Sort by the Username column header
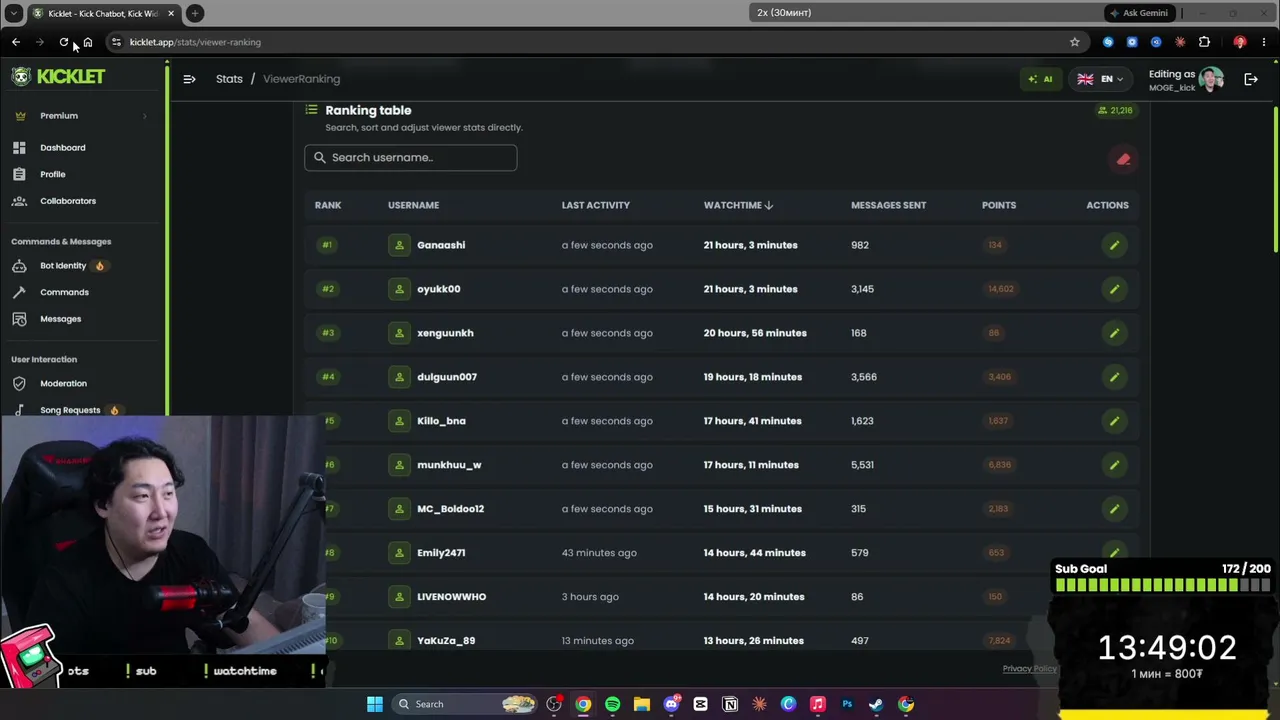Screen dimensions: 1280x720 (x=413, y=205)
